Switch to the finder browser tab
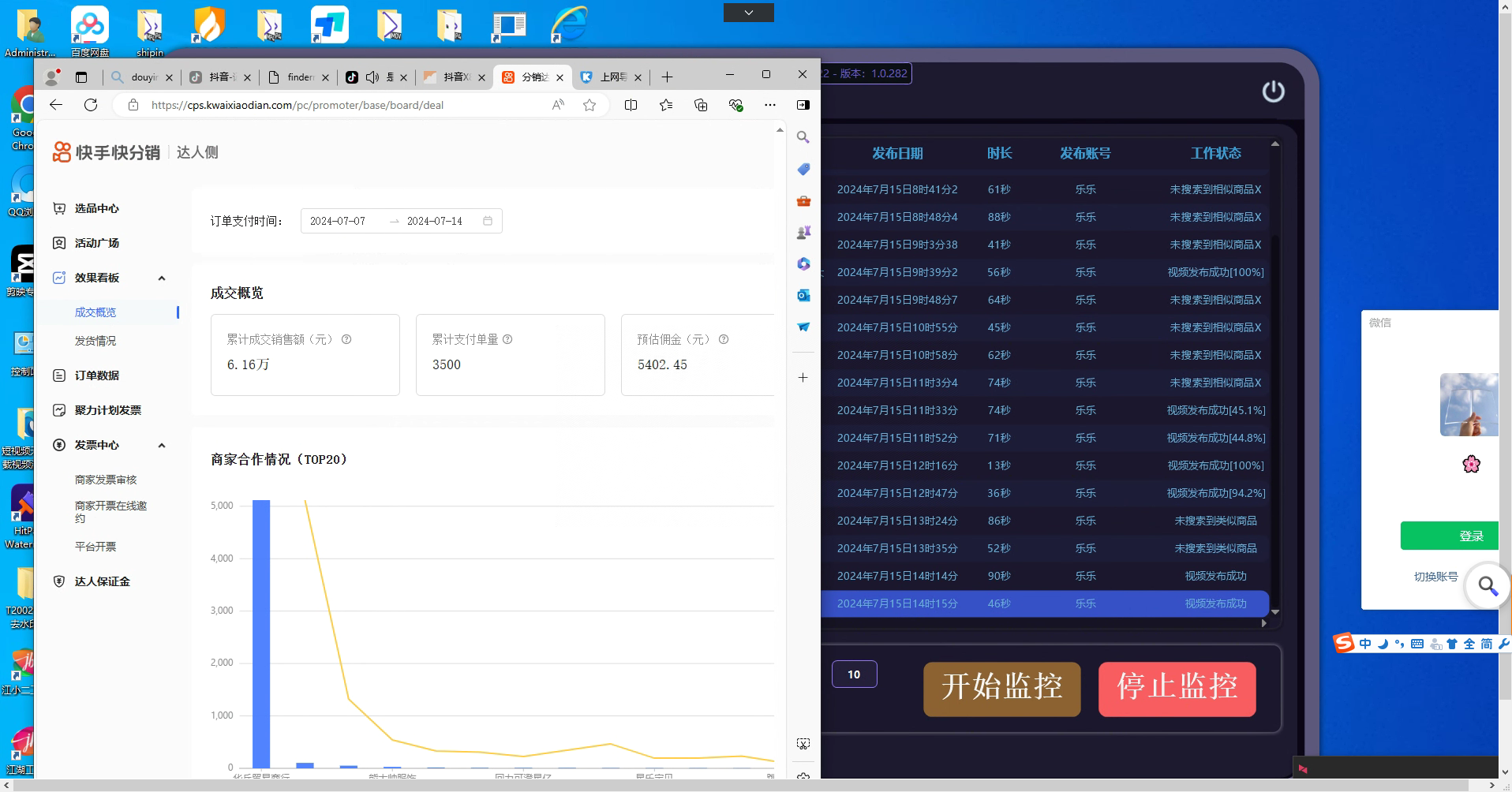The image size is (1512, 792). point(298,77)
